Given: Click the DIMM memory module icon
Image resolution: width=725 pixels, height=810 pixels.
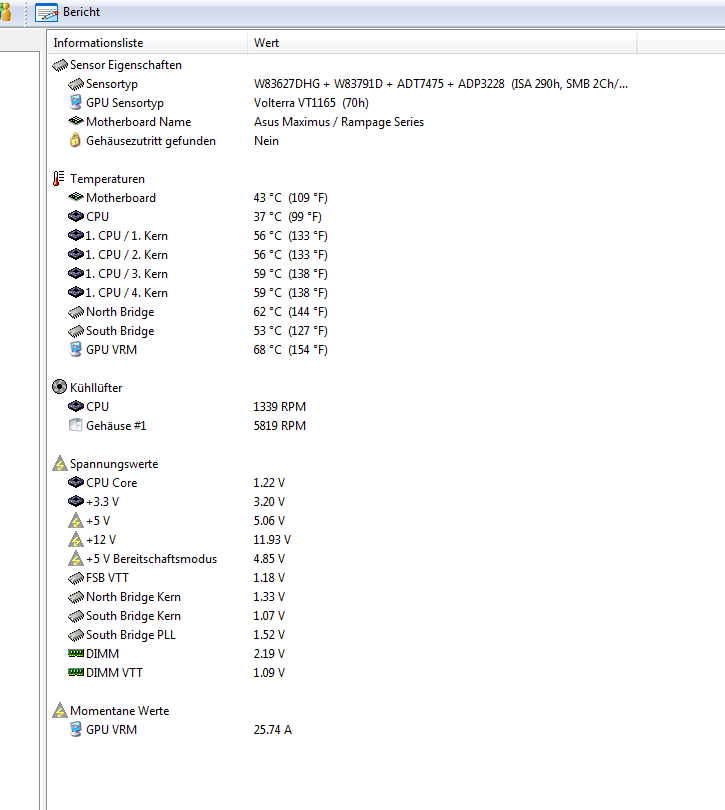Looking at the screenshot, I should tap(76, 653).
